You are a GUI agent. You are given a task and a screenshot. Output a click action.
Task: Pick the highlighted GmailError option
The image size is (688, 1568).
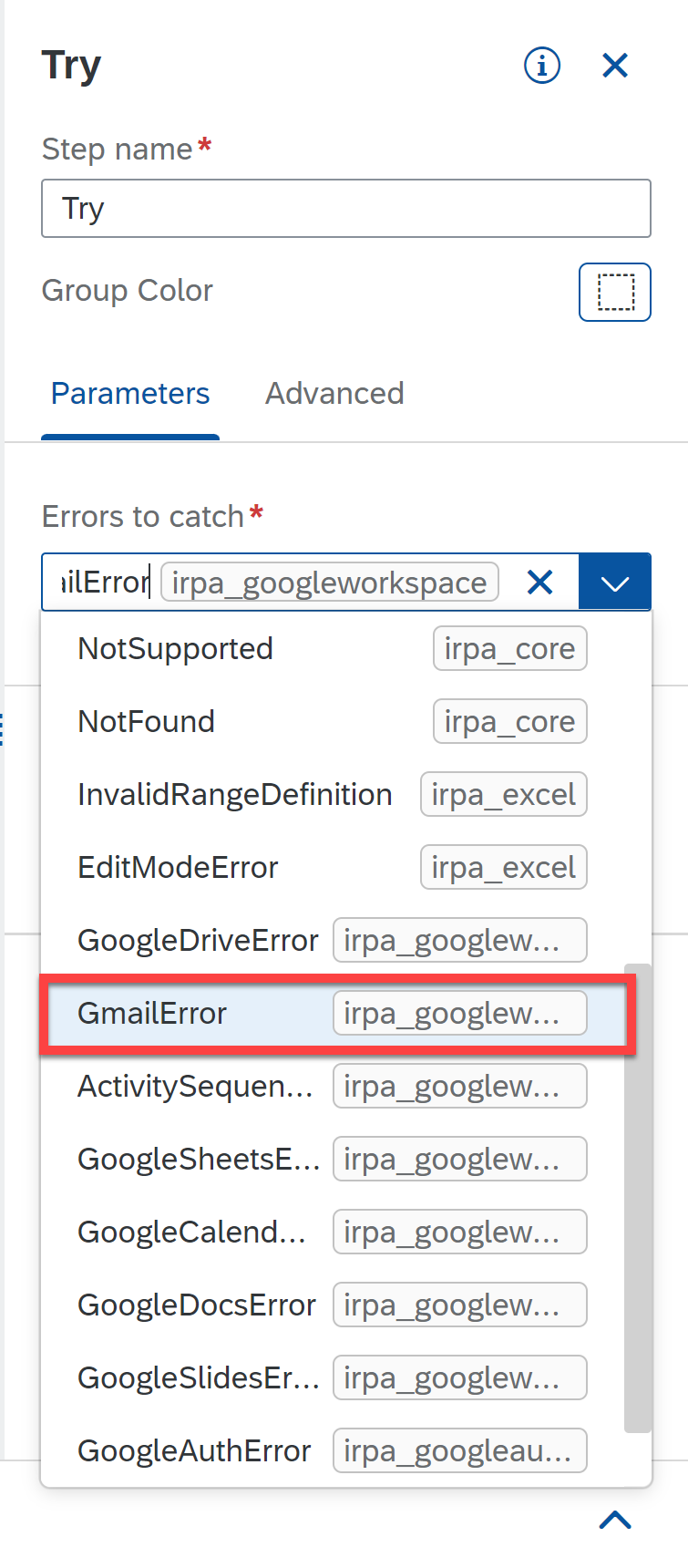334,1014
